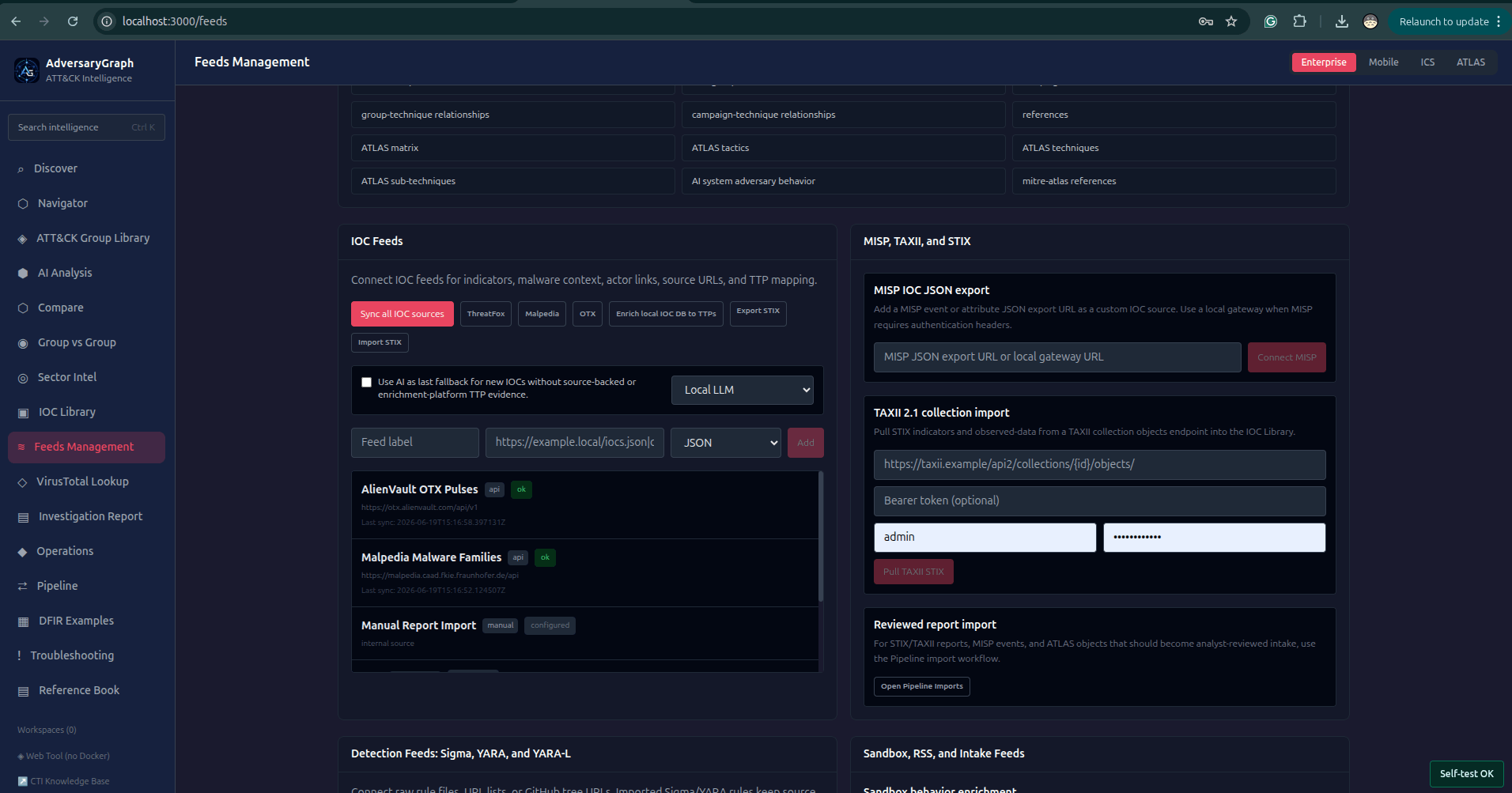Click the Malpedia Malware Families feed entry
This screenshot has width=1512, height=793.
[x=585, y=573]
